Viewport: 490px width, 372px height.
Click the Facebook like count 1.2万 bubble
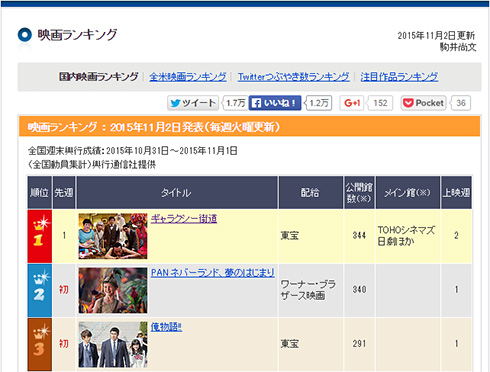pos(319,103)
